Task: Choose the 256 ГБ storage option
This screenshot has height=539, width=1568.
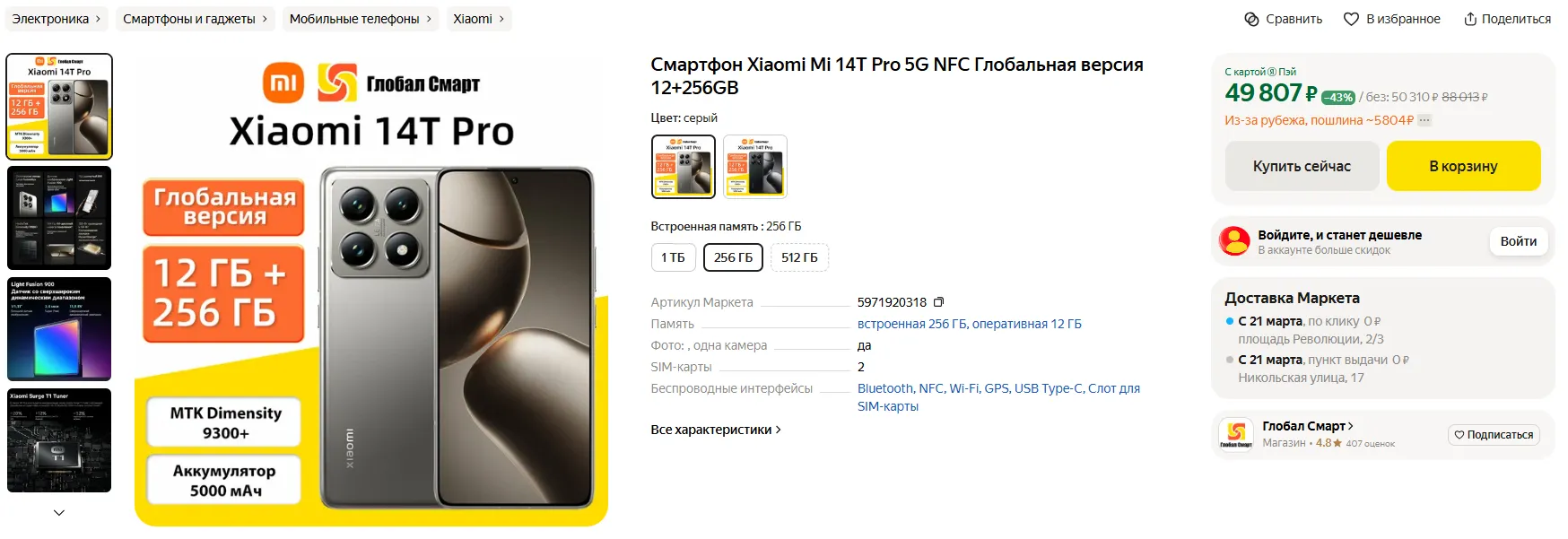Action: pyautogui.click(x=733, y=257)
